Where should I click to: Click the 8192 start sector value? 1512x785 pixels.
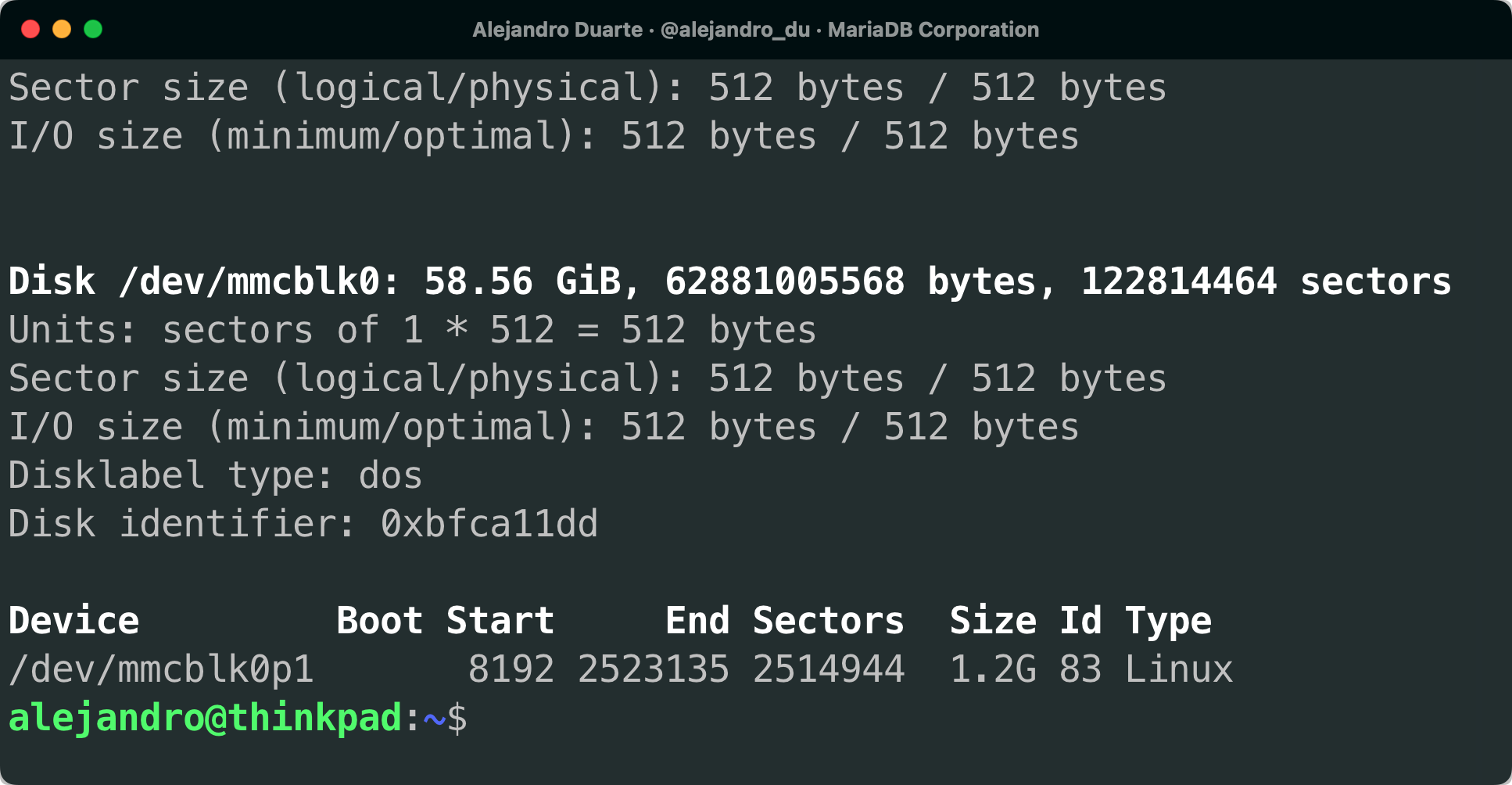click(511, 669)
